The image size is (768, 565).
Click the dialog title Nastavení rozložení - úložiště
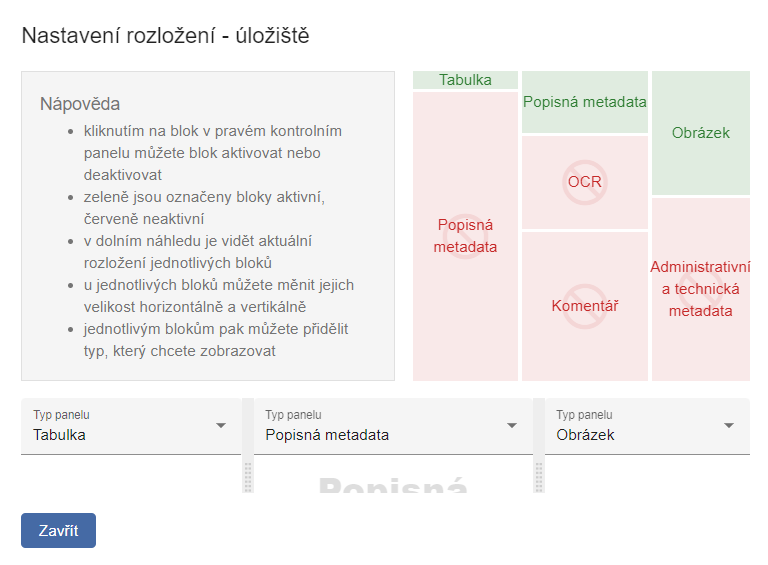[x=166, y=36]
